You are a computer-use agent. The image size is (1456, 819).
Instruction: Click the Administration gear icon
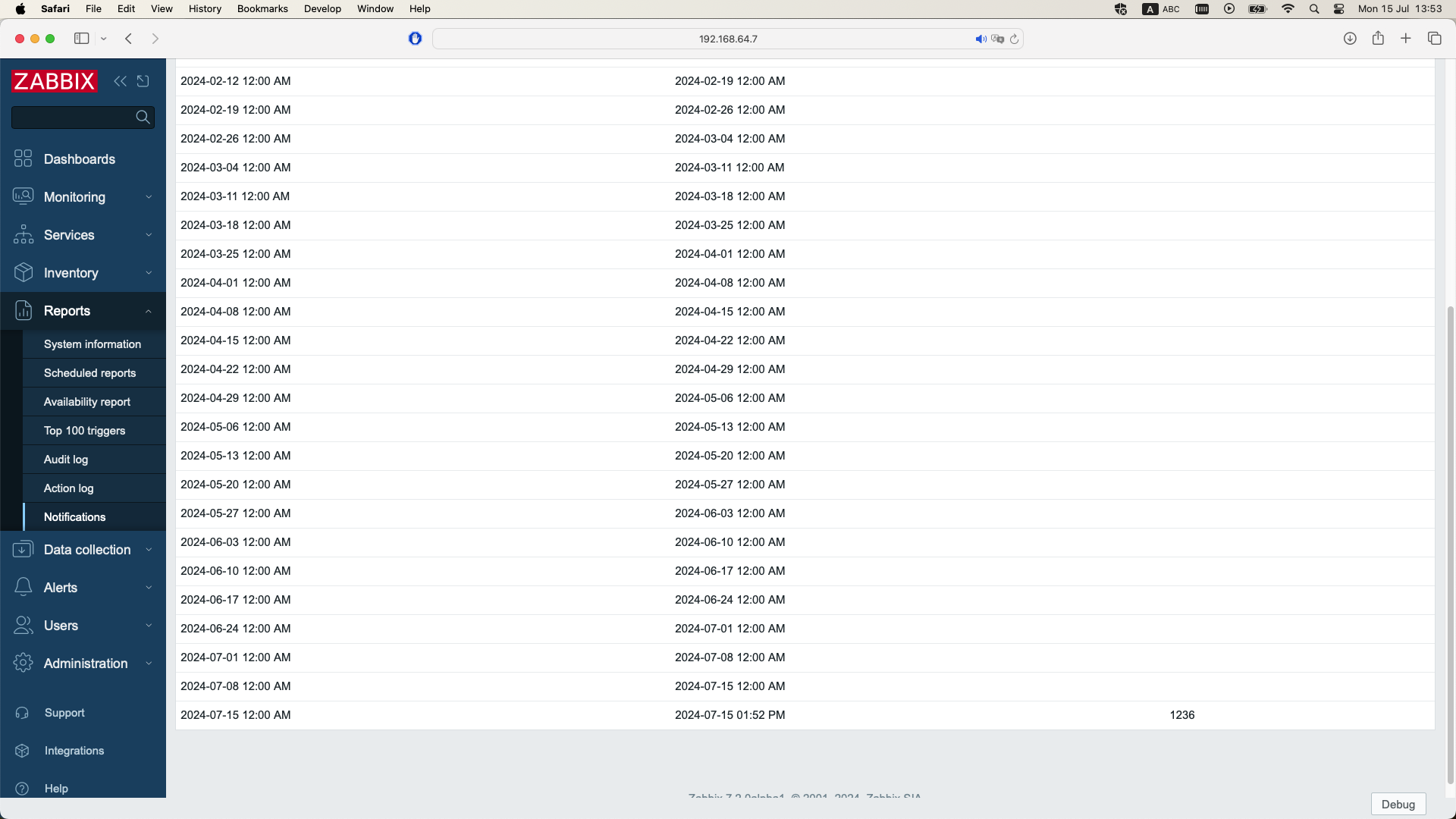(24, 663)
